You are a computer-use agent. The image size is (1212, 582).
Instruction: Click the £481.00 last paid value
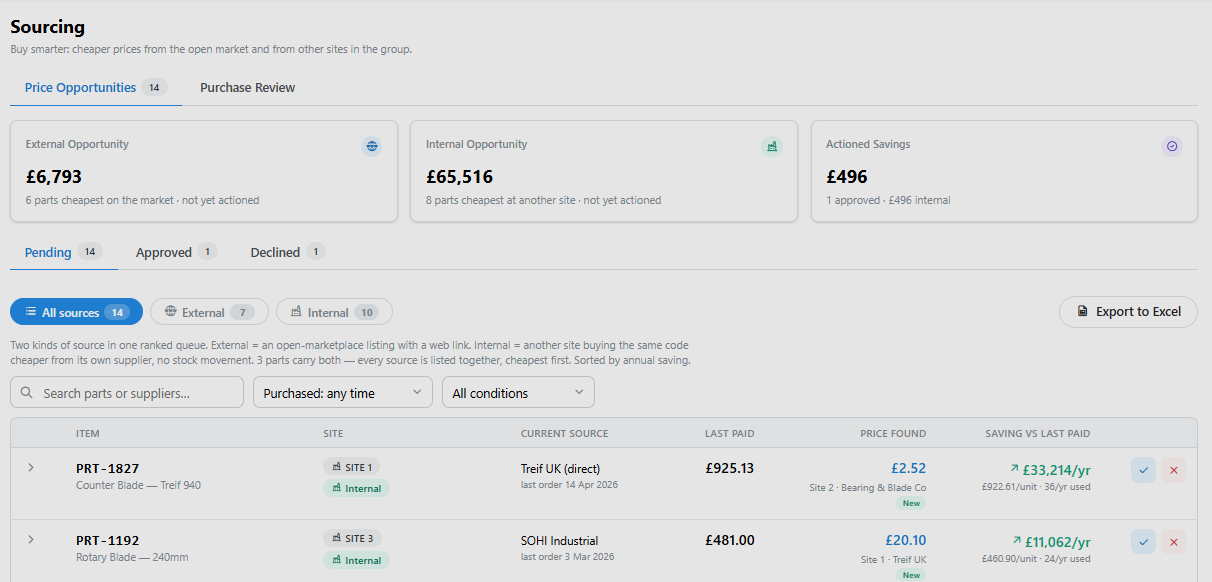coord(730,540)
